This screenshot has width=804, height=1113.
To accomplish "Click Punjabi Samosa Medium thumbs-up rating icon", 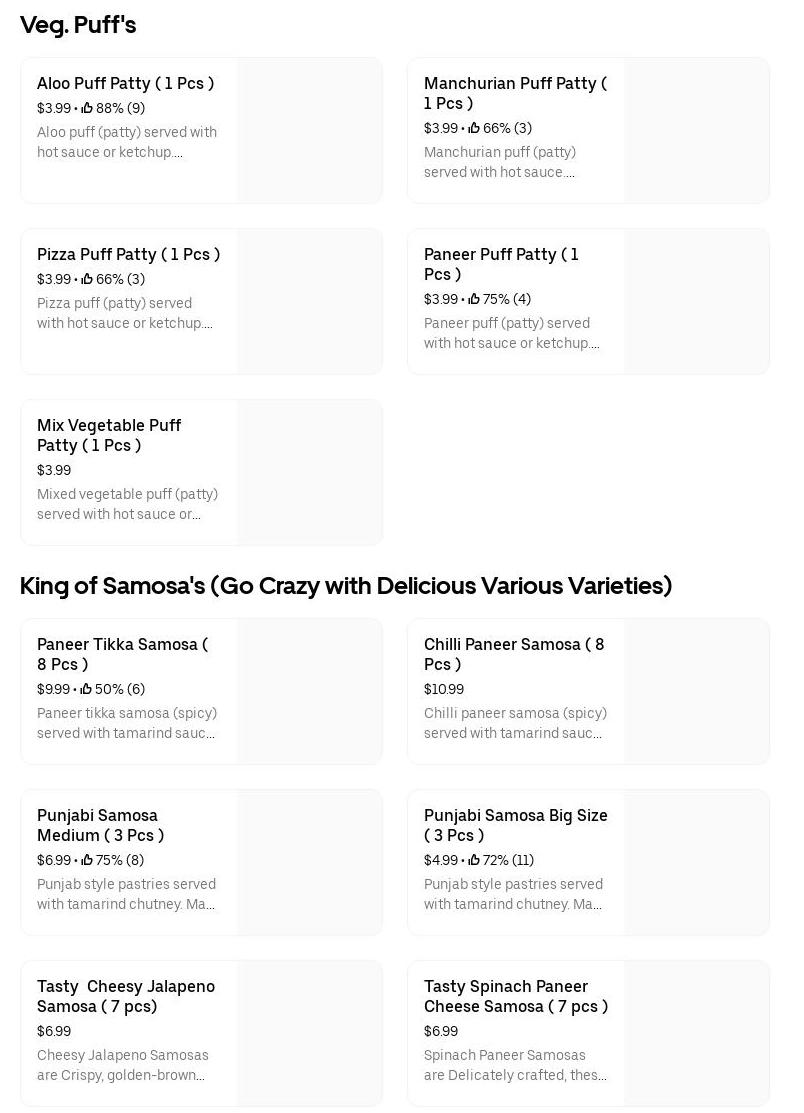I will click(87, 860).
